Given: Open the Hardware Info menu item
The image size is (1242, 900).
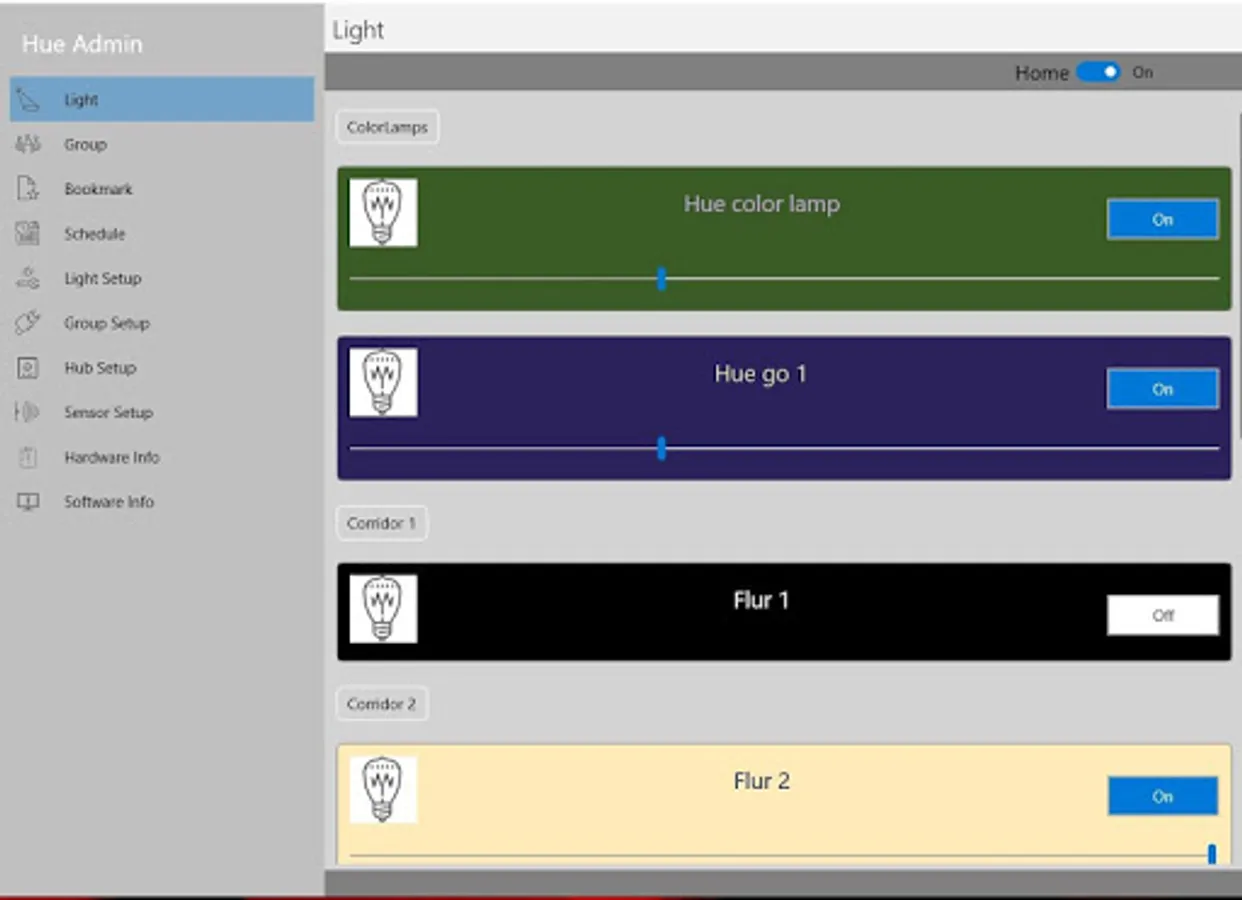Looking at the screenshot, I should (162, 457).
